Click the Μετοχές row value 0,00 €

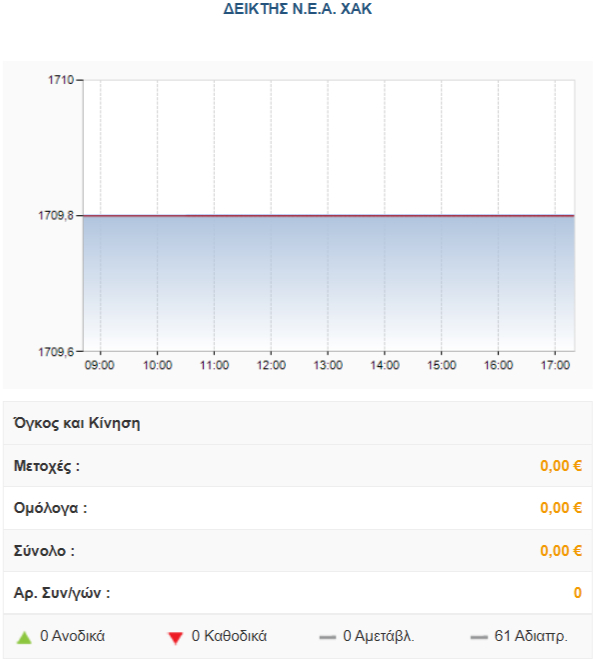[561, 466]
